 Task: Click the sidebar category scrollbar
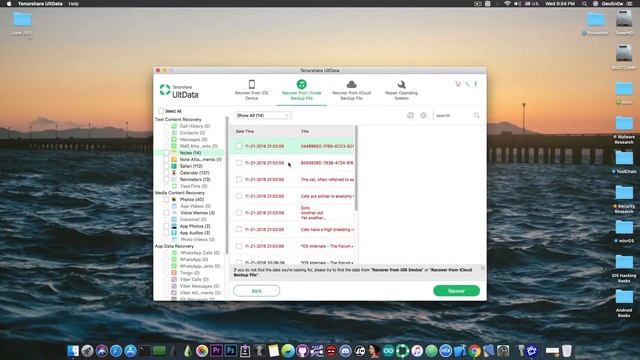pyautogui.click(x=227, y=186)
